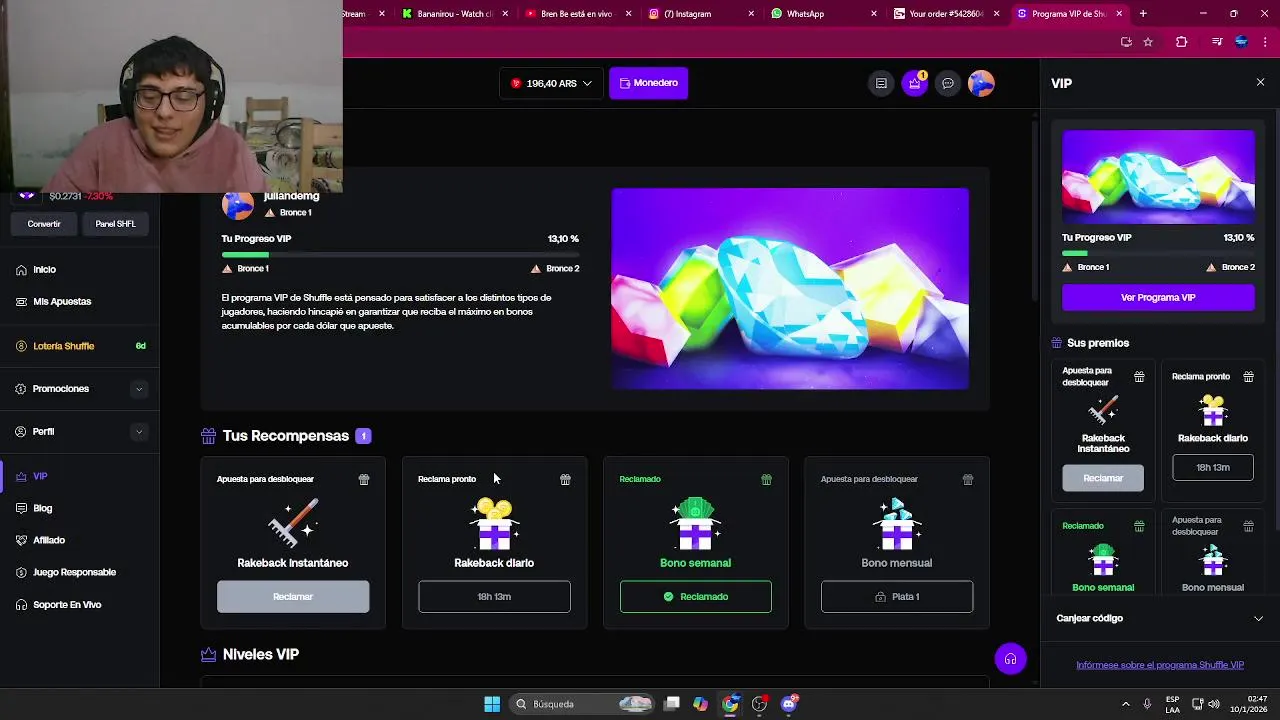Bookmark this page with the star icon

tap(1148, 42)
